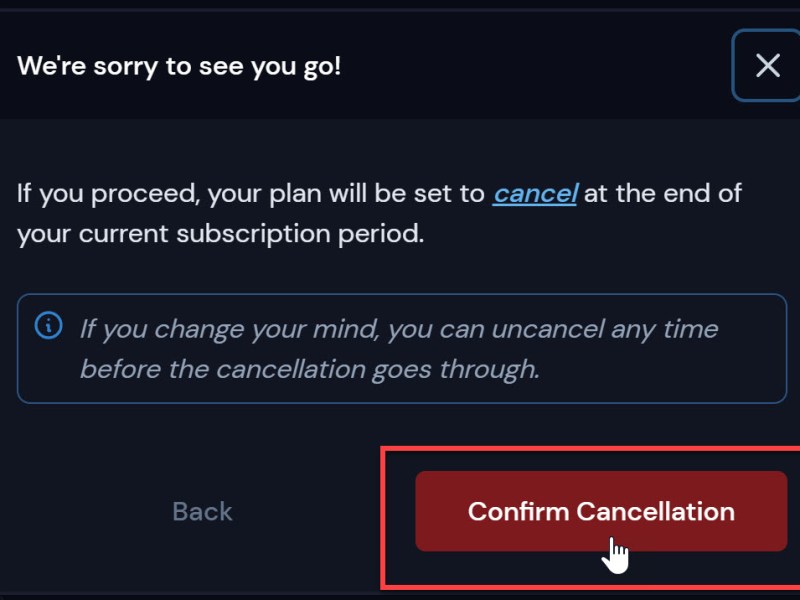Screen dimensions: 800x600
Task: Click the words "any time" in the info note
Action: [674, 328]
